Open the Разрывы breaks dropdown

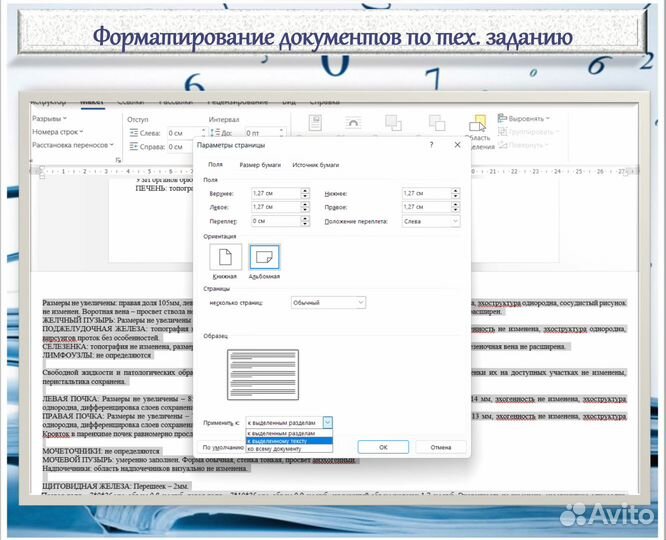click(49, 118)
